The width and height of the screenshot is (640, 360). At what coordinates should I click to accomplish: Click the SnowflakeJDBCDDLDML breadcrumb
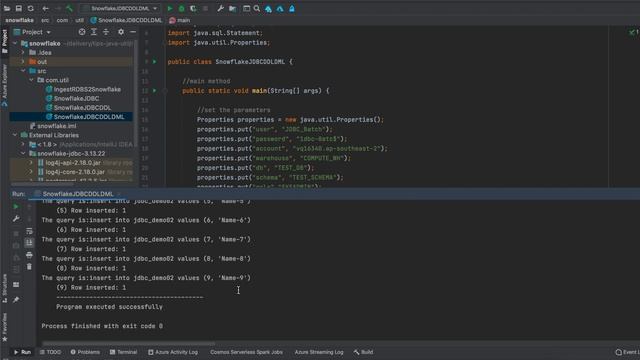(126, 20)
